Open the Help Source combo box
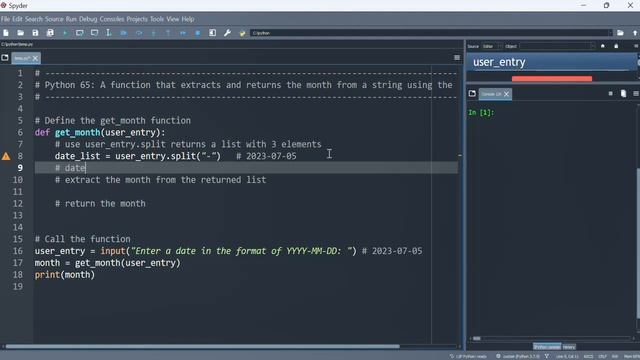This screenshot has height=360, width=640. tap(492, 46)
